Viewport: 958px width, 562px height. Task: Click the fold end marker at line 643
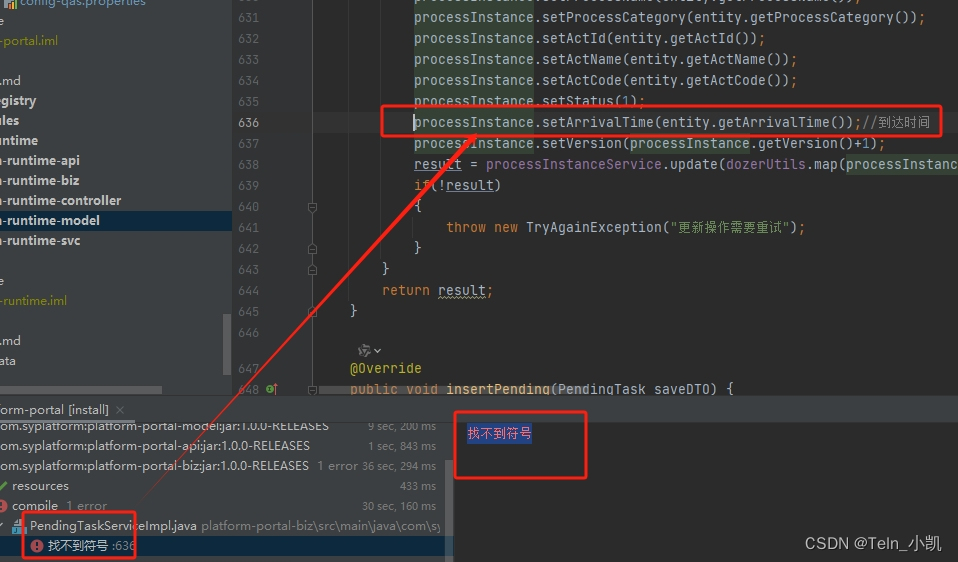pos(312,269)
